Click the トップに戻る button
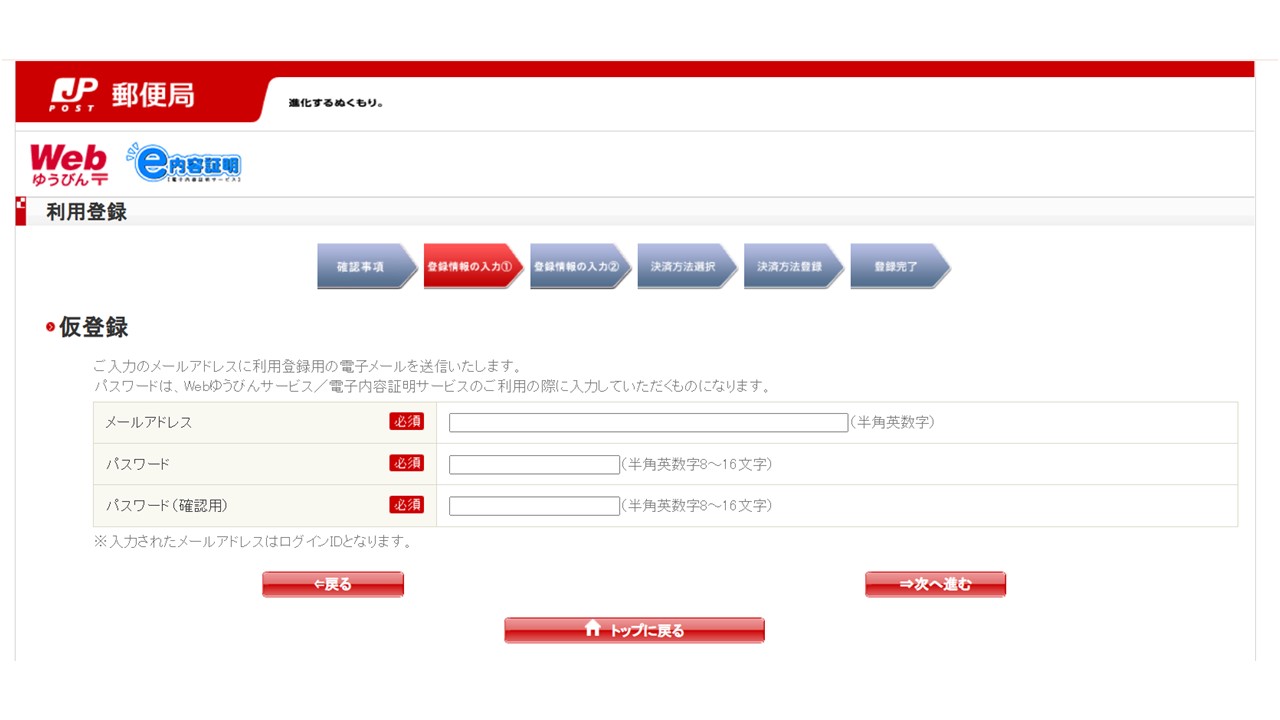 (635, 629)
